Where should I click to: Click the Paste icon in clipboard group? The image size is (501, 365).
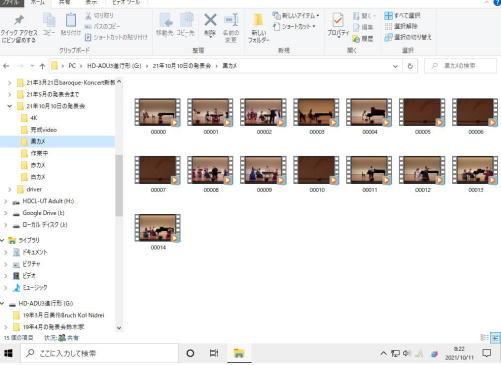click(71, 20)
